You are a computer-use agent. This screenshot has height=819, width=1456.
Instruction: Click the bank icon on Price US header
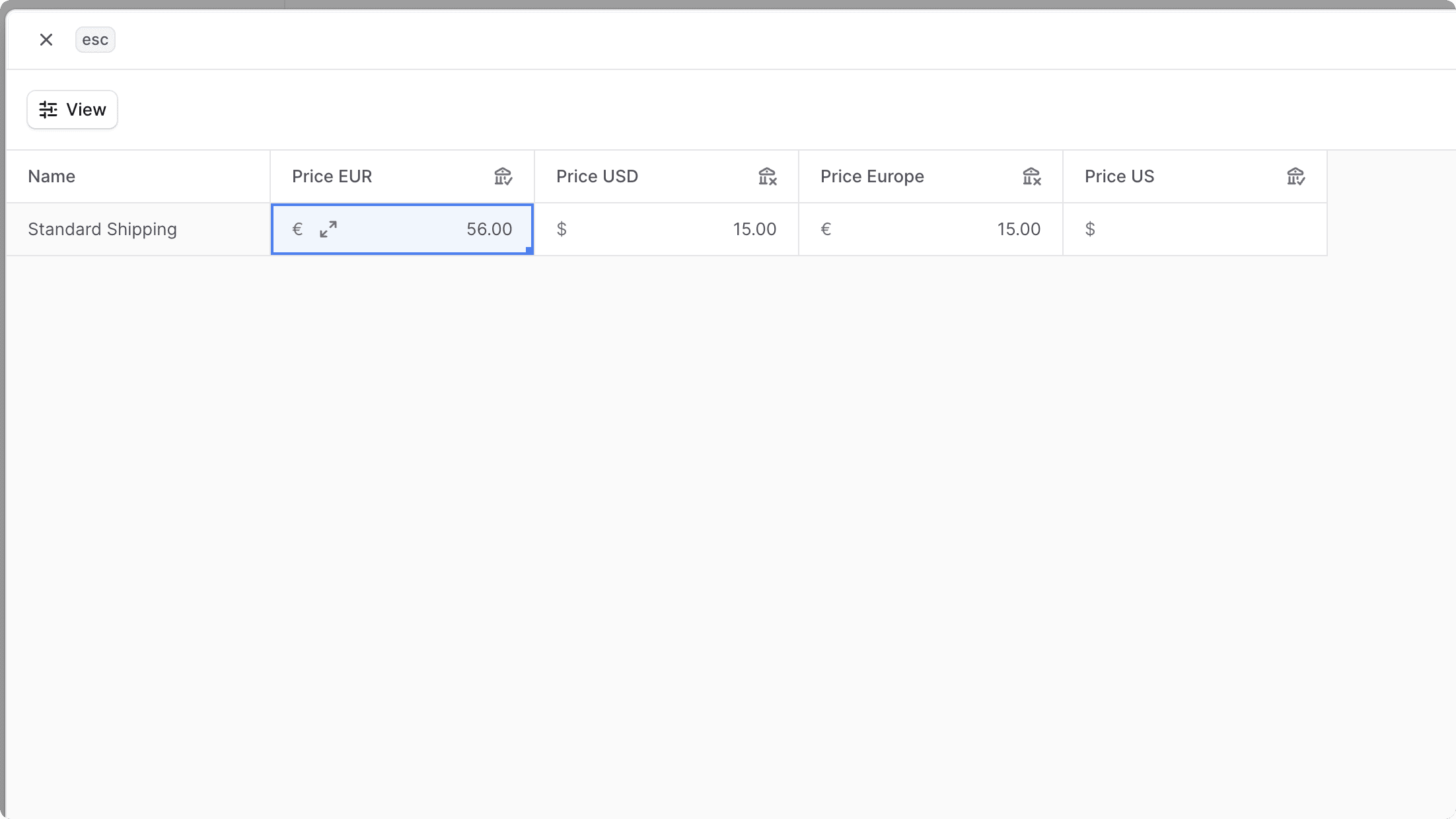(1295, 176)
